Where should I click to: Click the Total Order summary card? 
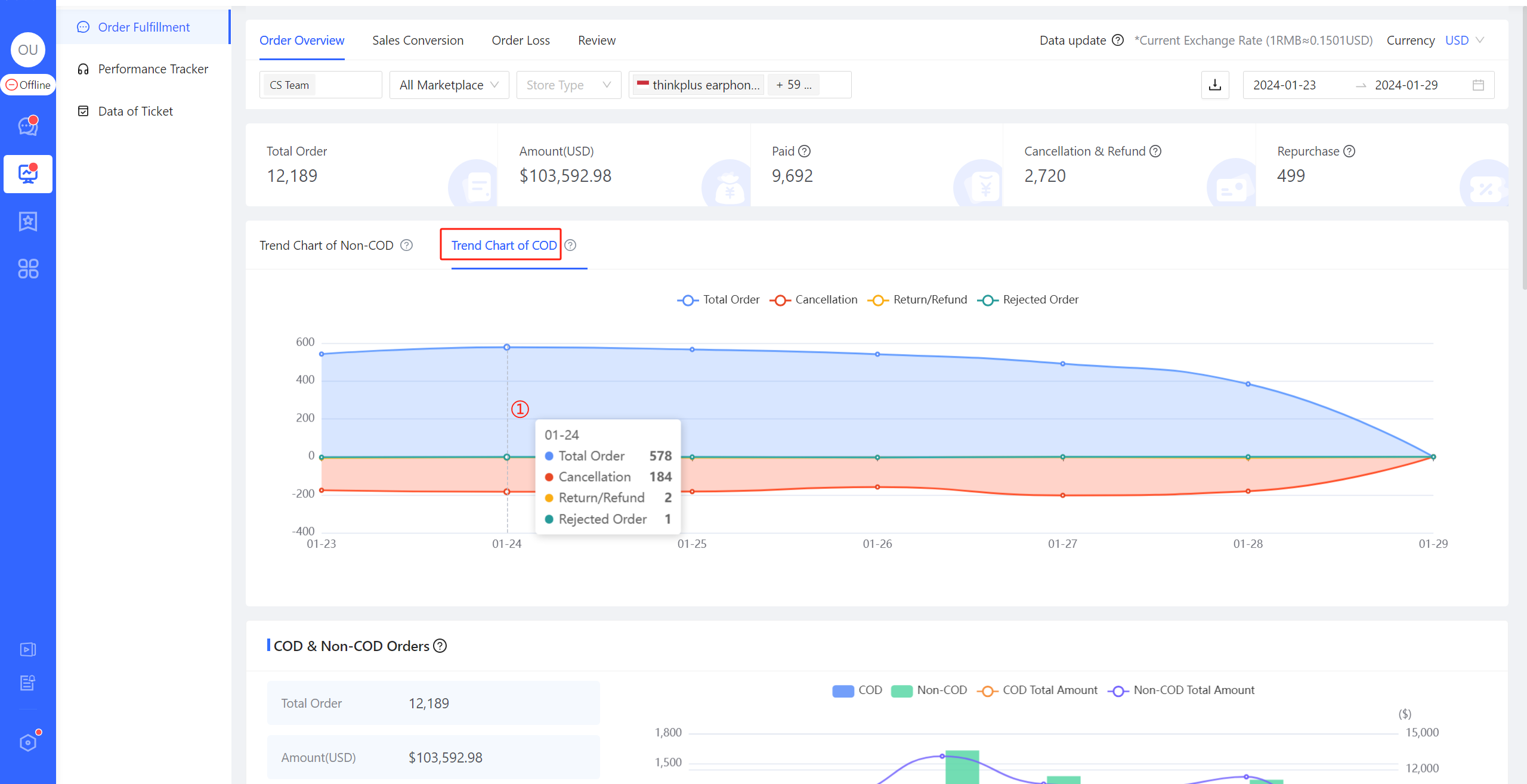[x=372, y=165]
